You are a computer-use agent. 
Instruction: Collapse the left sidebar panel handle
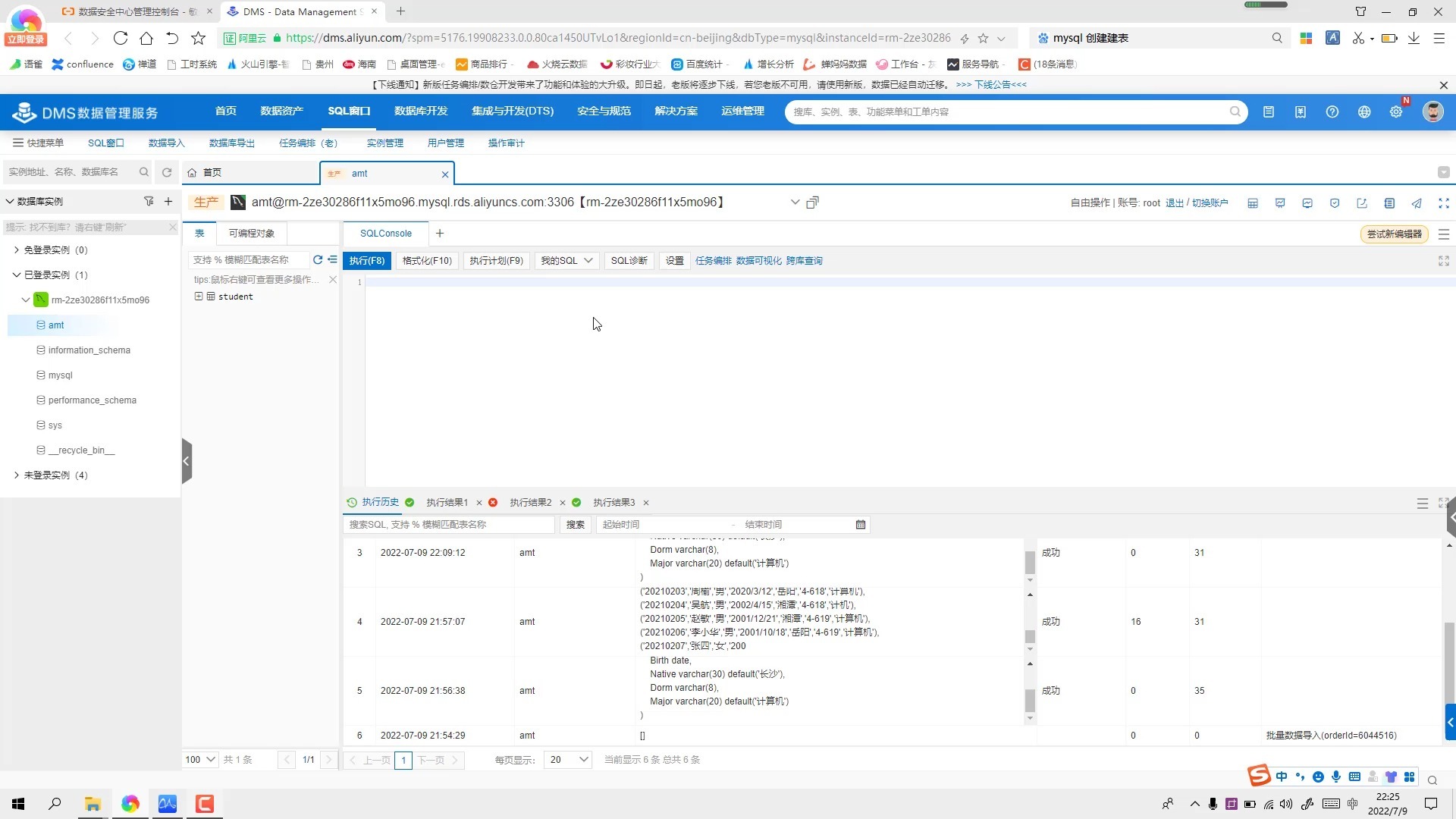[x=187, y=461]
